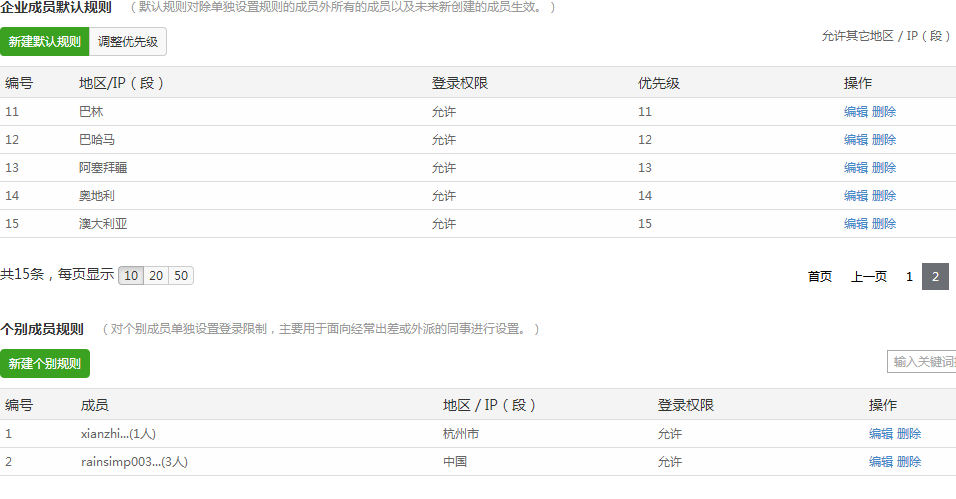This screenshot has width=956, height=499.
Task: Delete the rainsimp003 individual rule
Action: tap(909, 462)
